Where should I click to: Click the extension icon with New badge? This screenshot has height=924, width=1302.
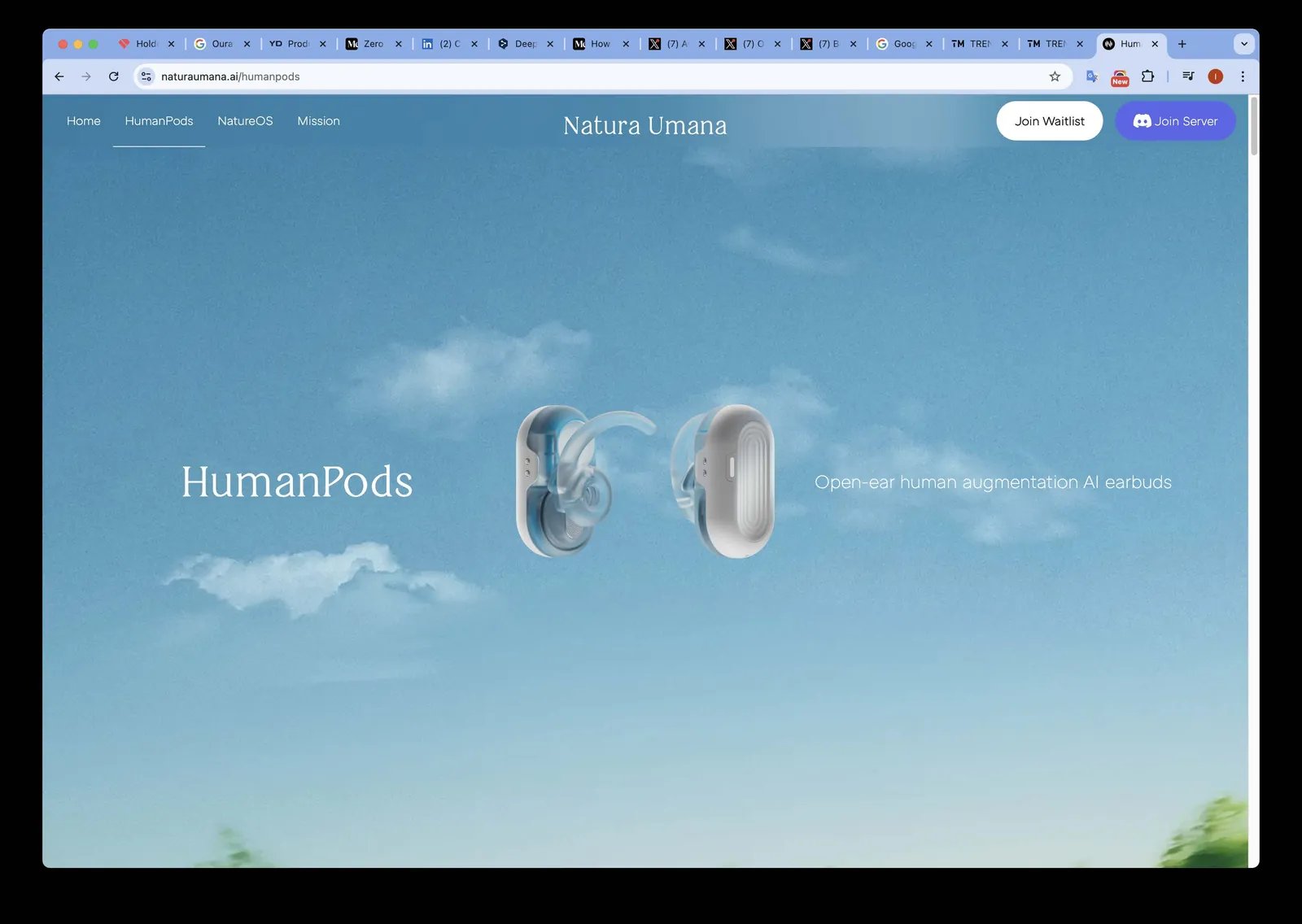click(1120, 77)
